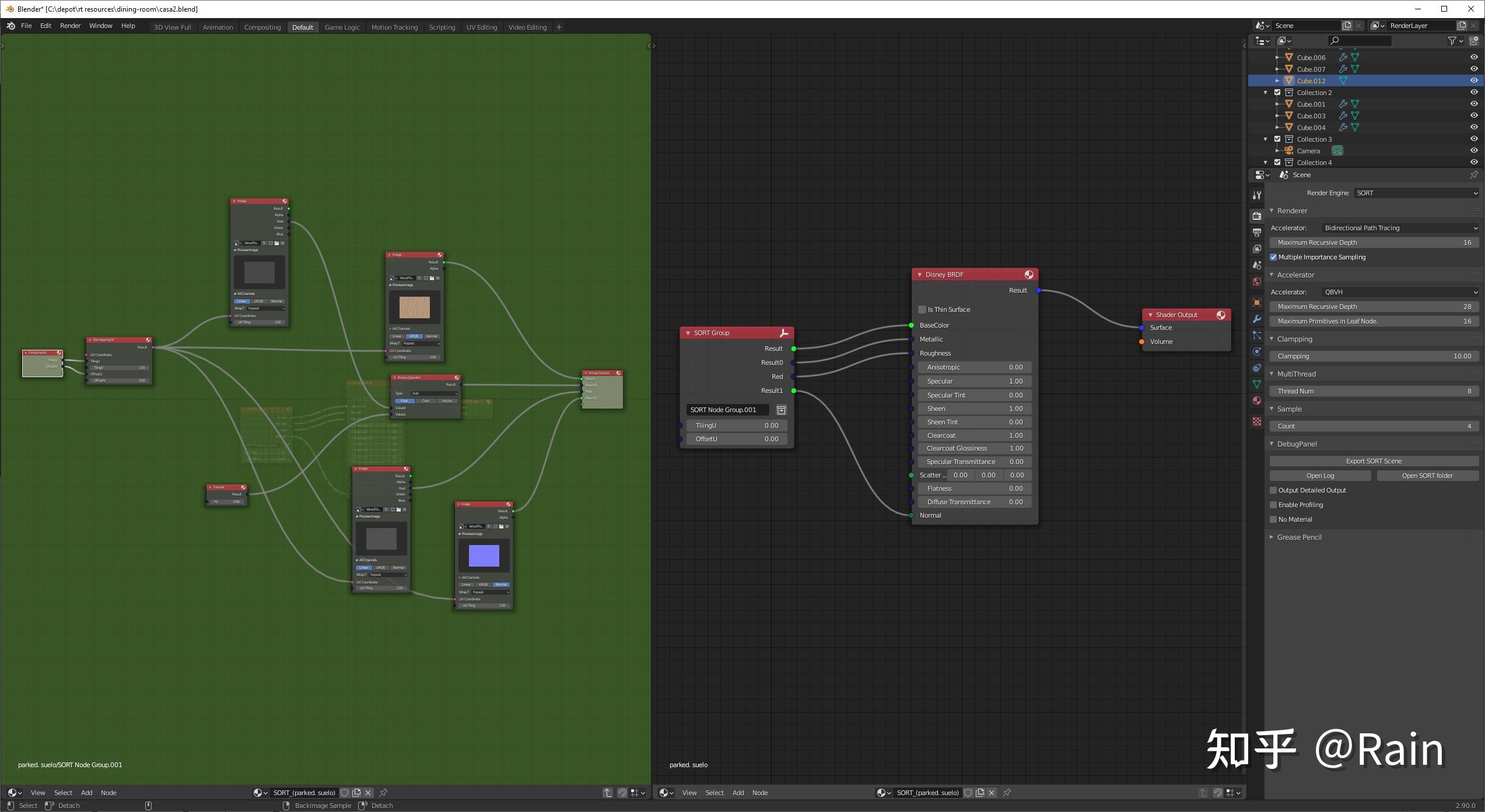
Task: Click the Modifier wrench properties icon
Action: point(1257,320)
